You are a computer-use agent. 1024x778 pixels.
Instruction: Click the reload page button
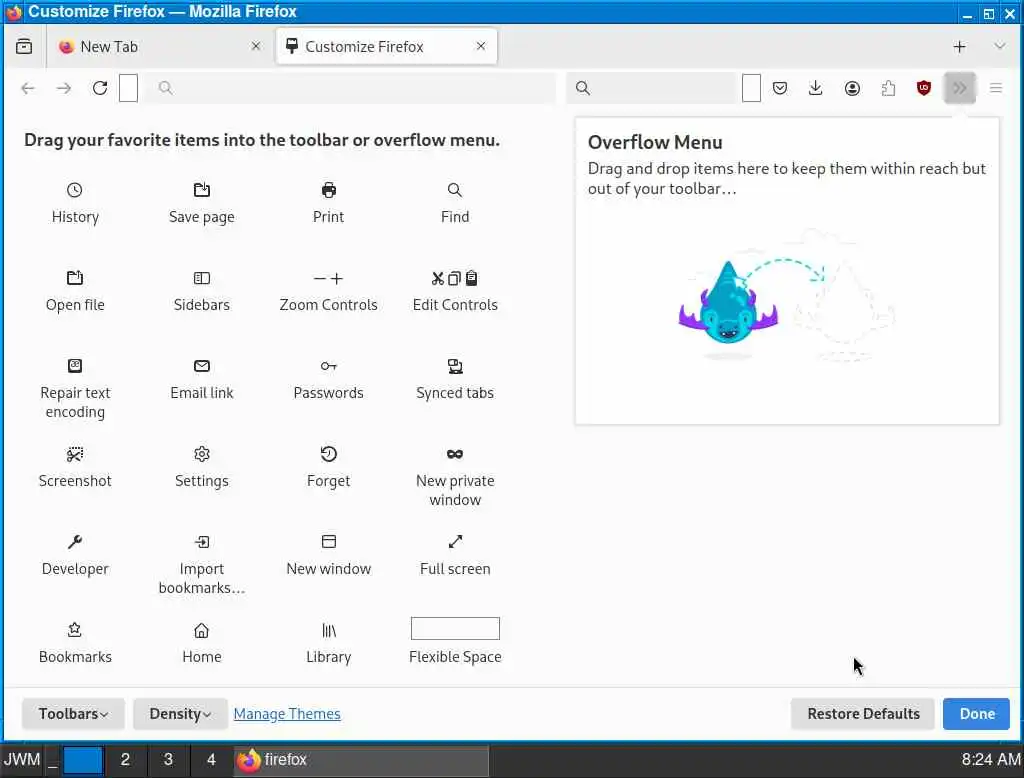[100, 88]
